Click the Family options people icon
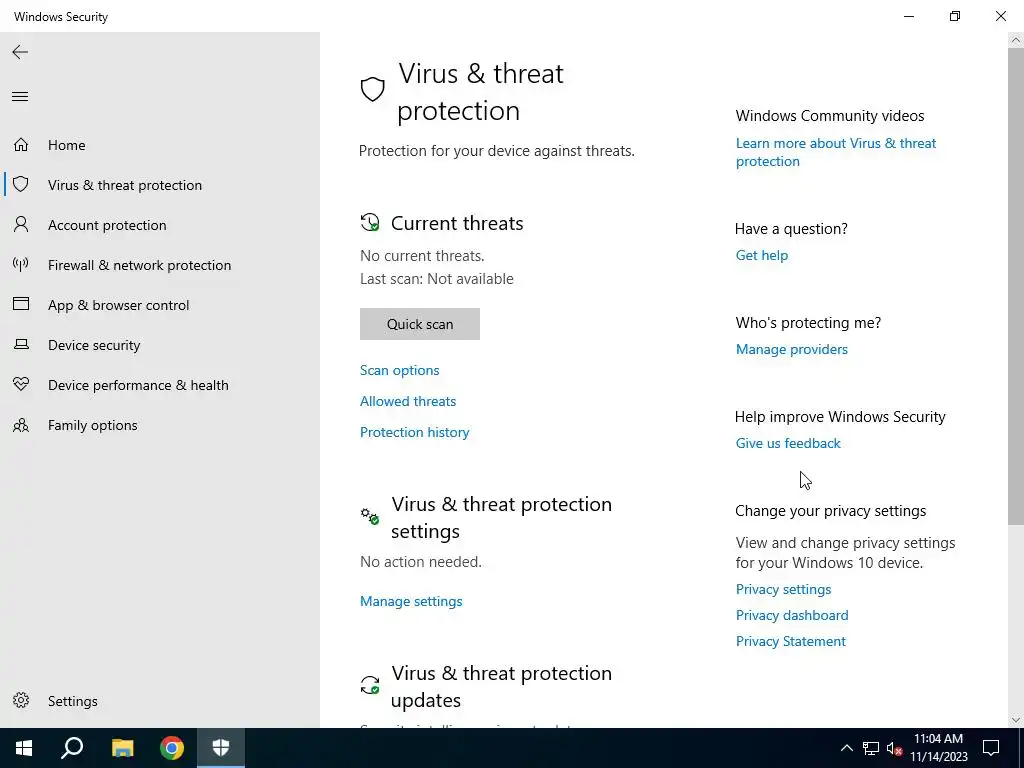1024x768 pixels. [21, 425]
